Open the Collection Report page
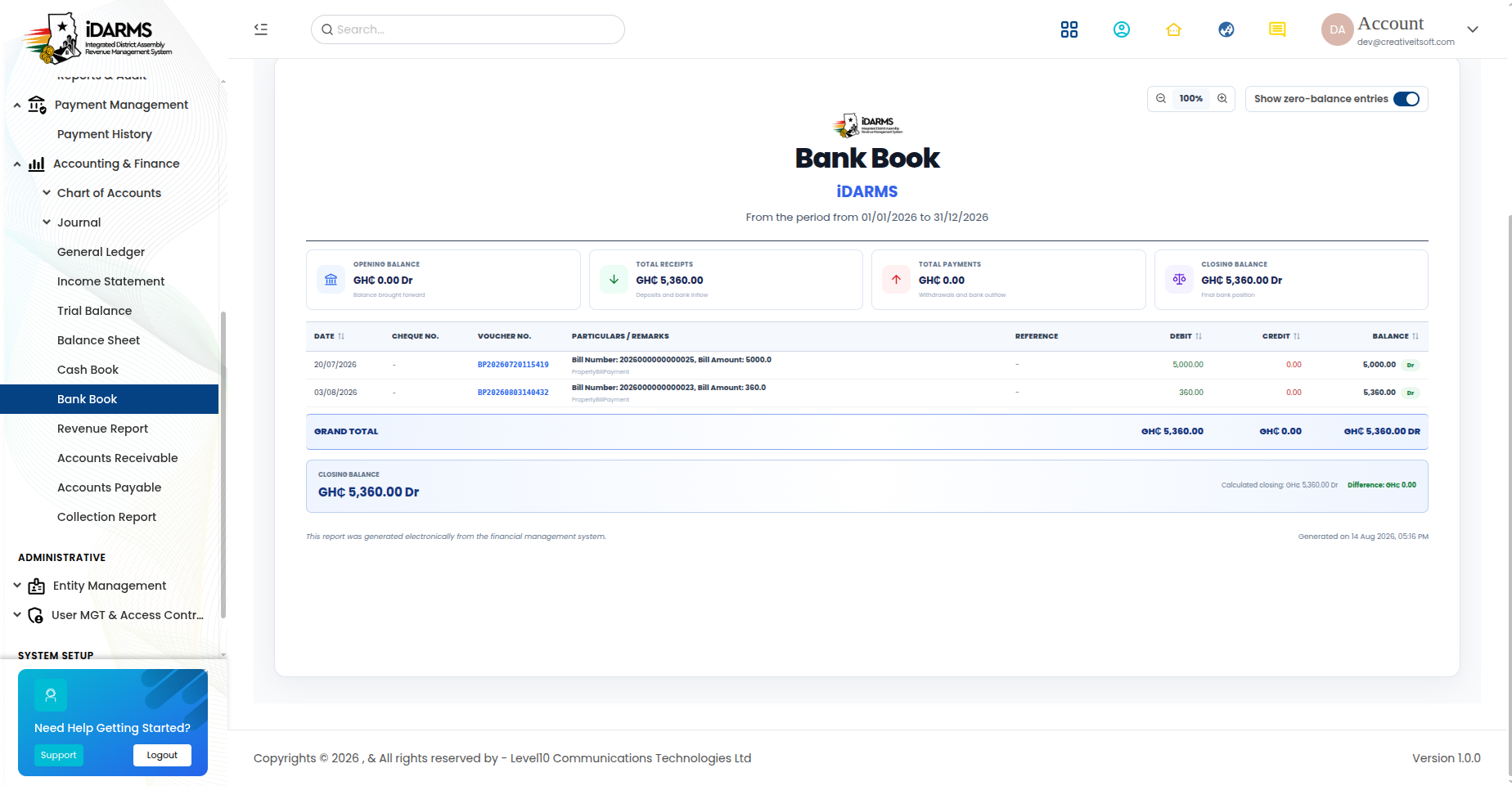This screenshot has height=786, width=1512. [106, 517]
